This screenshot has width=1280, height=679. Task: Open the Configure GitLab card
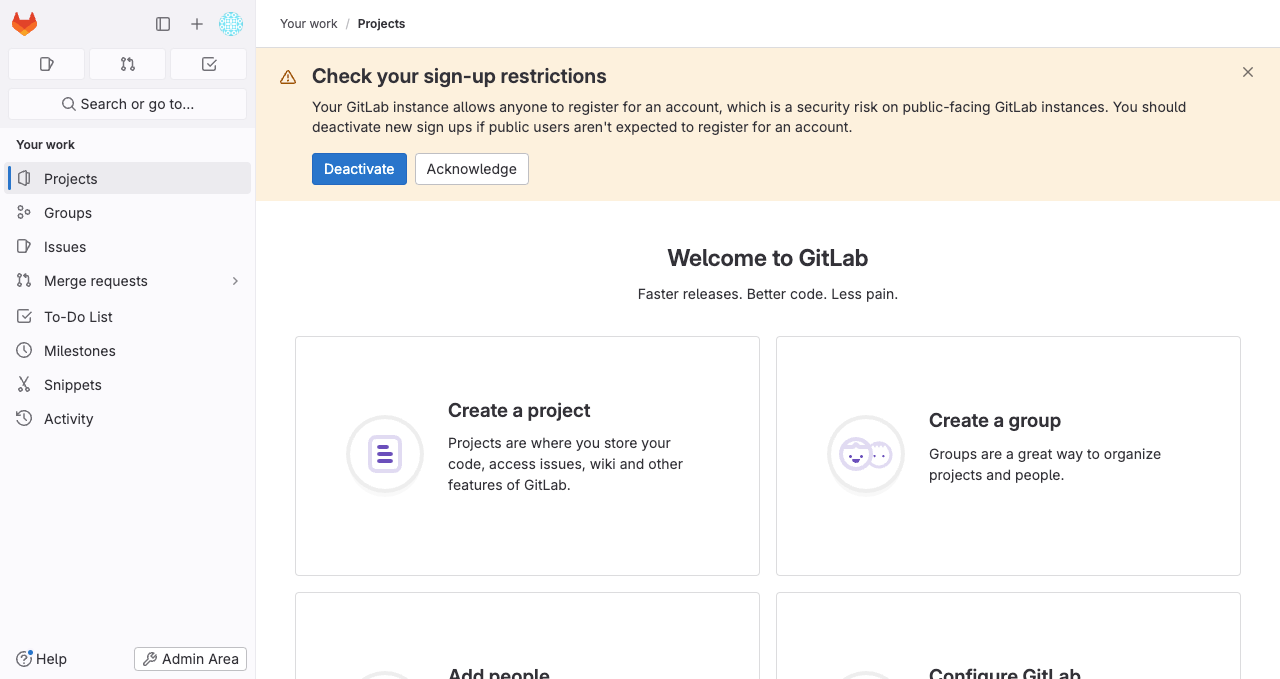tap(1008, 636)
